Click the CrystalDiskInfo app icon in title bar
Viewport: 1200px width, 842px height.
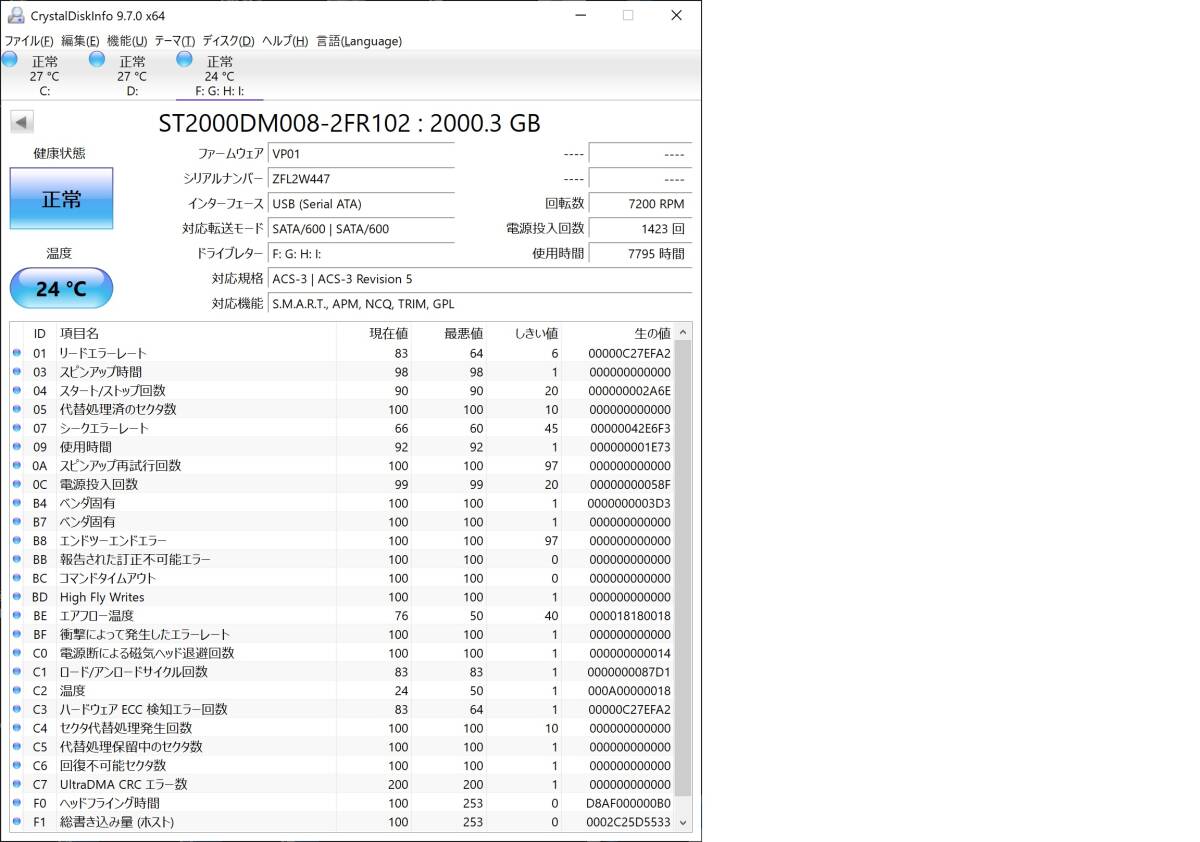15,15
